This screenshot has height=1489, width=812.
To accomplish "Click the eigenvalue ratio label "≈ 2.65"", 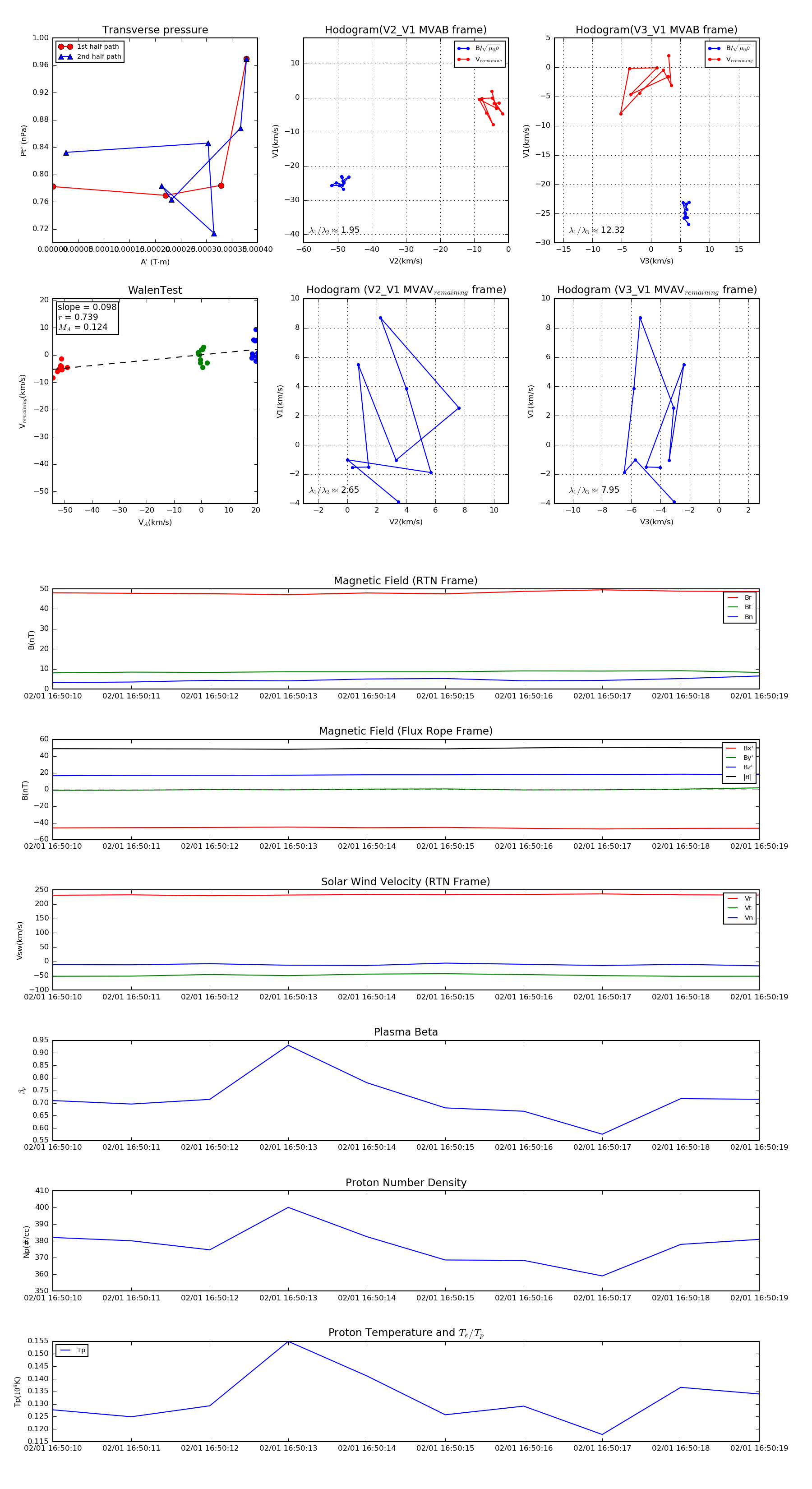I will pyautogui.click(x=334, y=490).
